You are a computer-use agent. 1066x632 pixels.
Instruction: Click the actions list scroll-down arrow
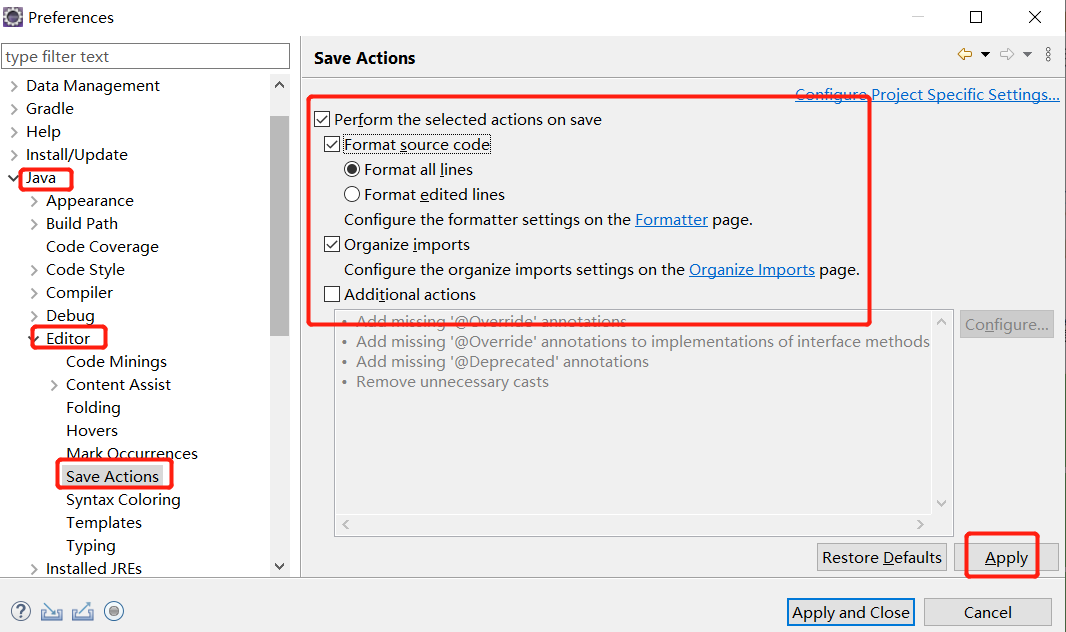point(942,504)
